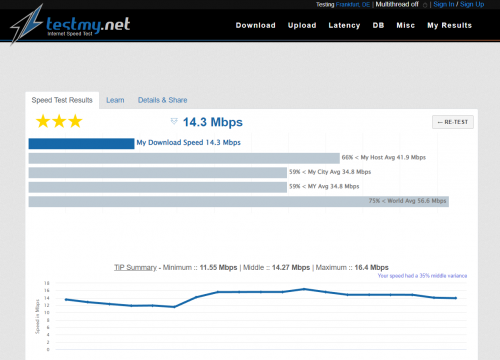Click the TiP Summary link
The image size is (500, 360).
[135, 267]
